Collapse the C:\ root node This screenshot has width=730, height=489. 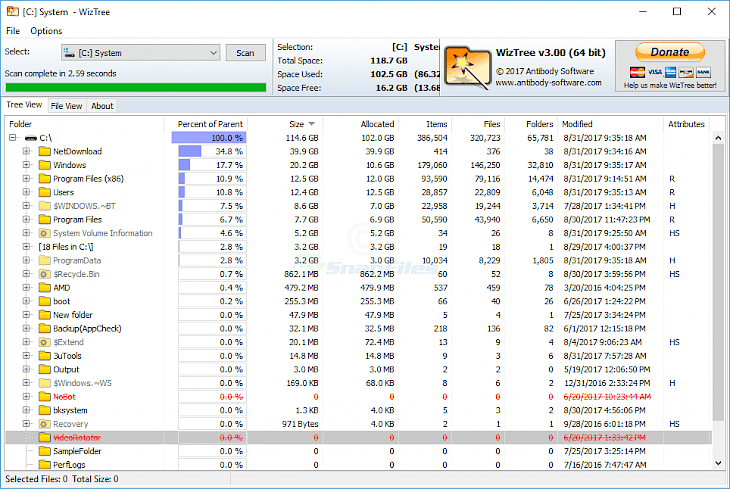(13, 137)
